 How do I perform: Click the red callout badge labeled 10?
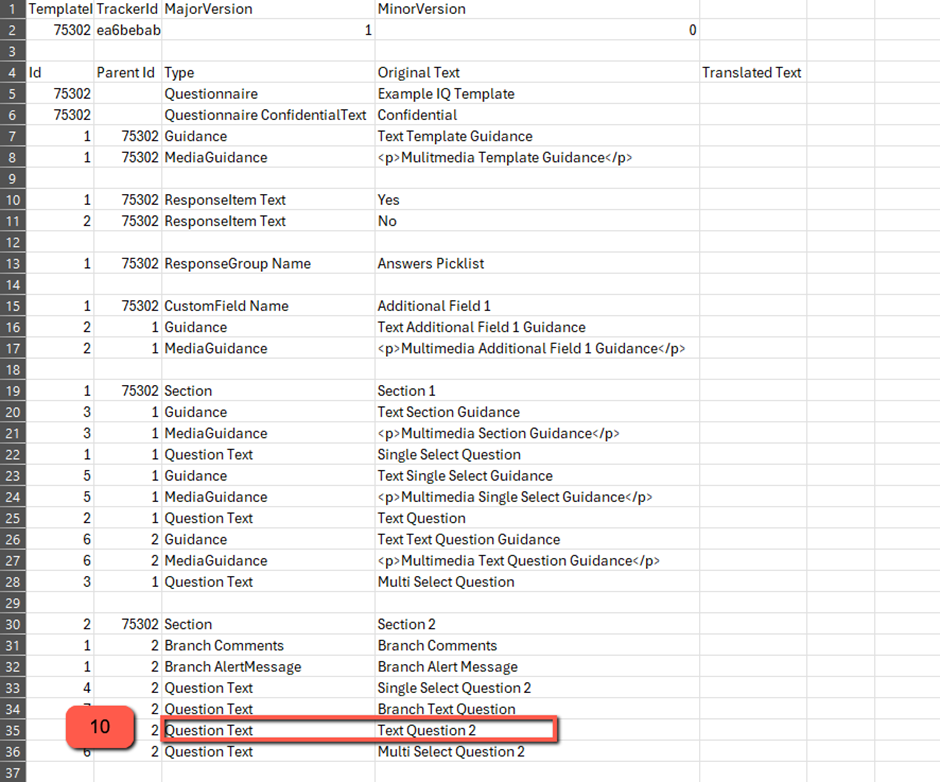100,727
